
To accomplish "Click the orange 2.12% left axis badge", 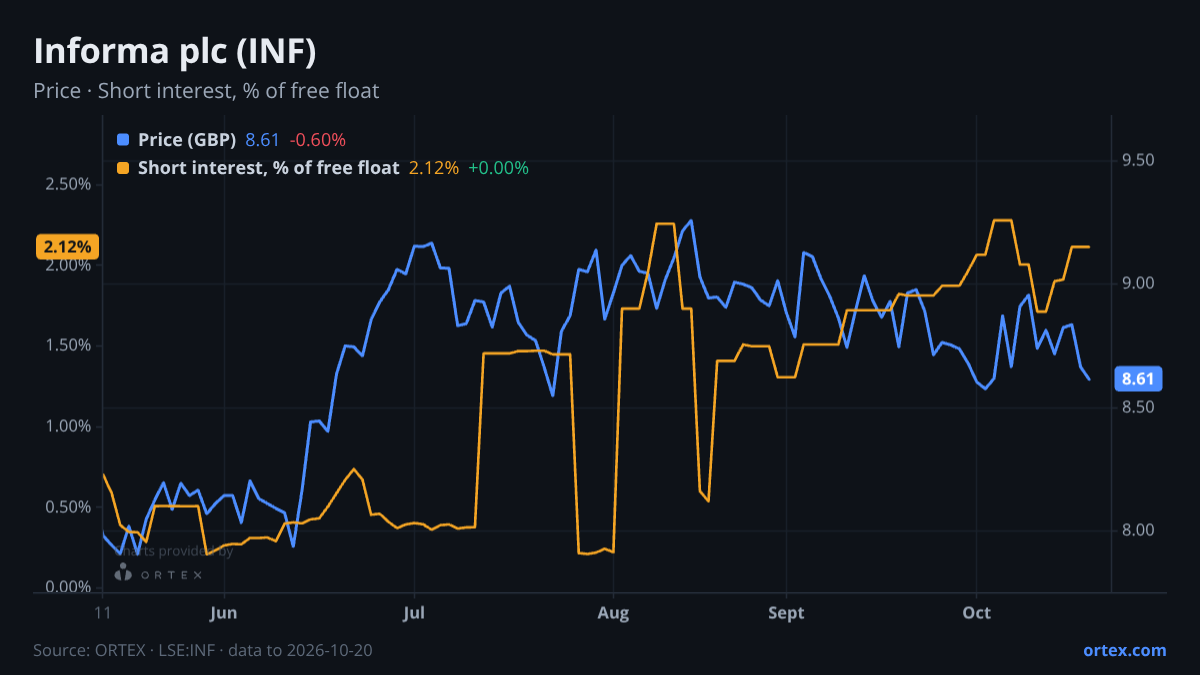I will click(x=67, y=246).
